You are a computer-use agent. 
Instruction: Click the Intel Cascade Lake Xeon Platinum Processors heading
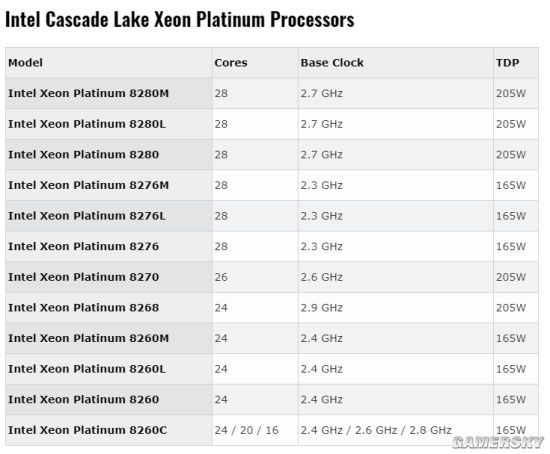point(180,19)
